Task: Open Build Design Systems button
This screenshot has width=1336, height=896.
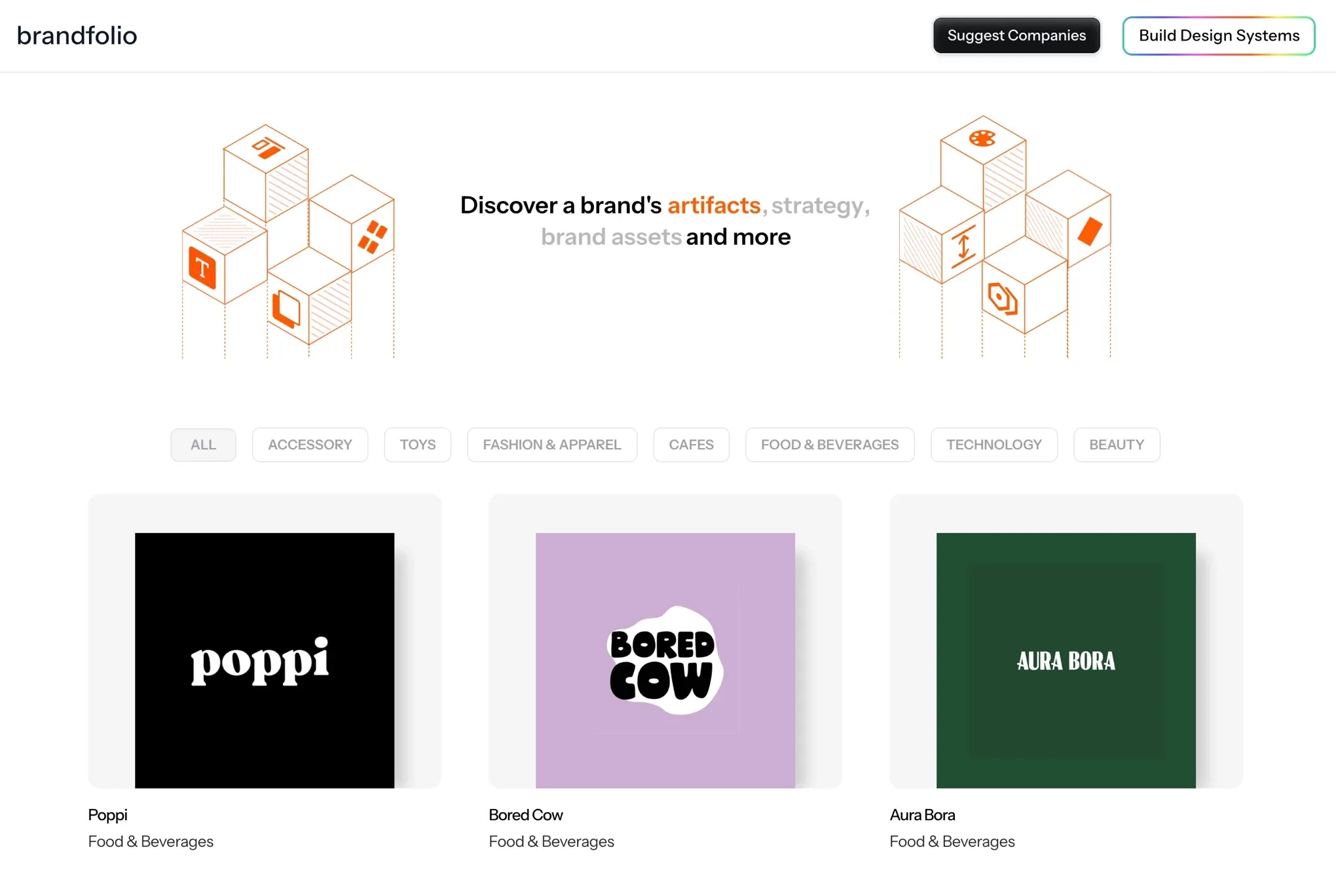Action: click(x=1219, y=35)
